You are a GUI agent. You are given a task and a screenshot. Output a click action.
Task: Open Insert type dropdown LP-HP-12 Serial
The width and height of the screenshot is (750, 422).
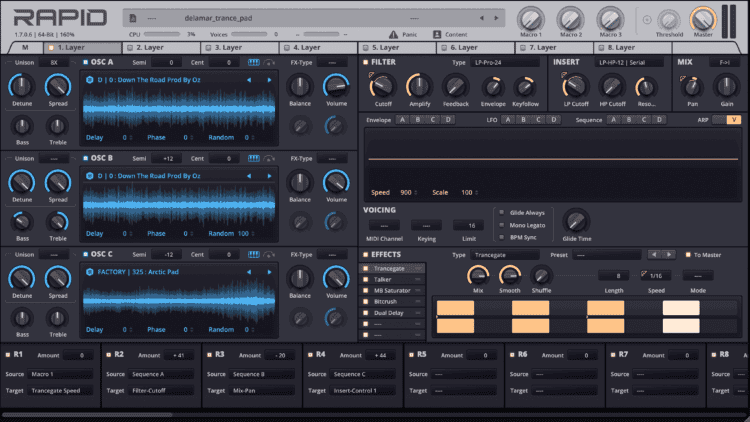pyautogui.click(x=629, y=62)
